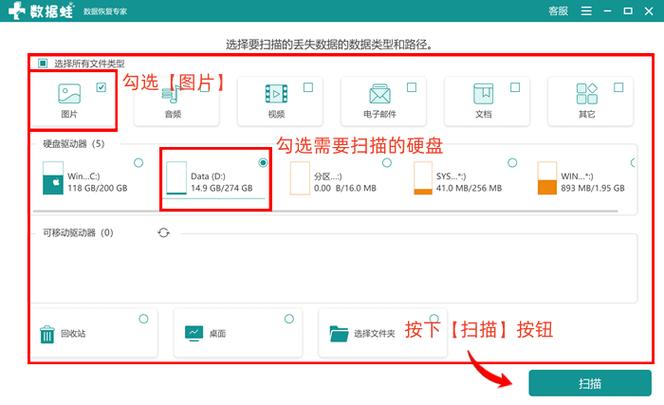The height and width of the screenshot is (405, 664).
Task: Click the 选择文件夹 folder icon
Action: coord(339,334)
